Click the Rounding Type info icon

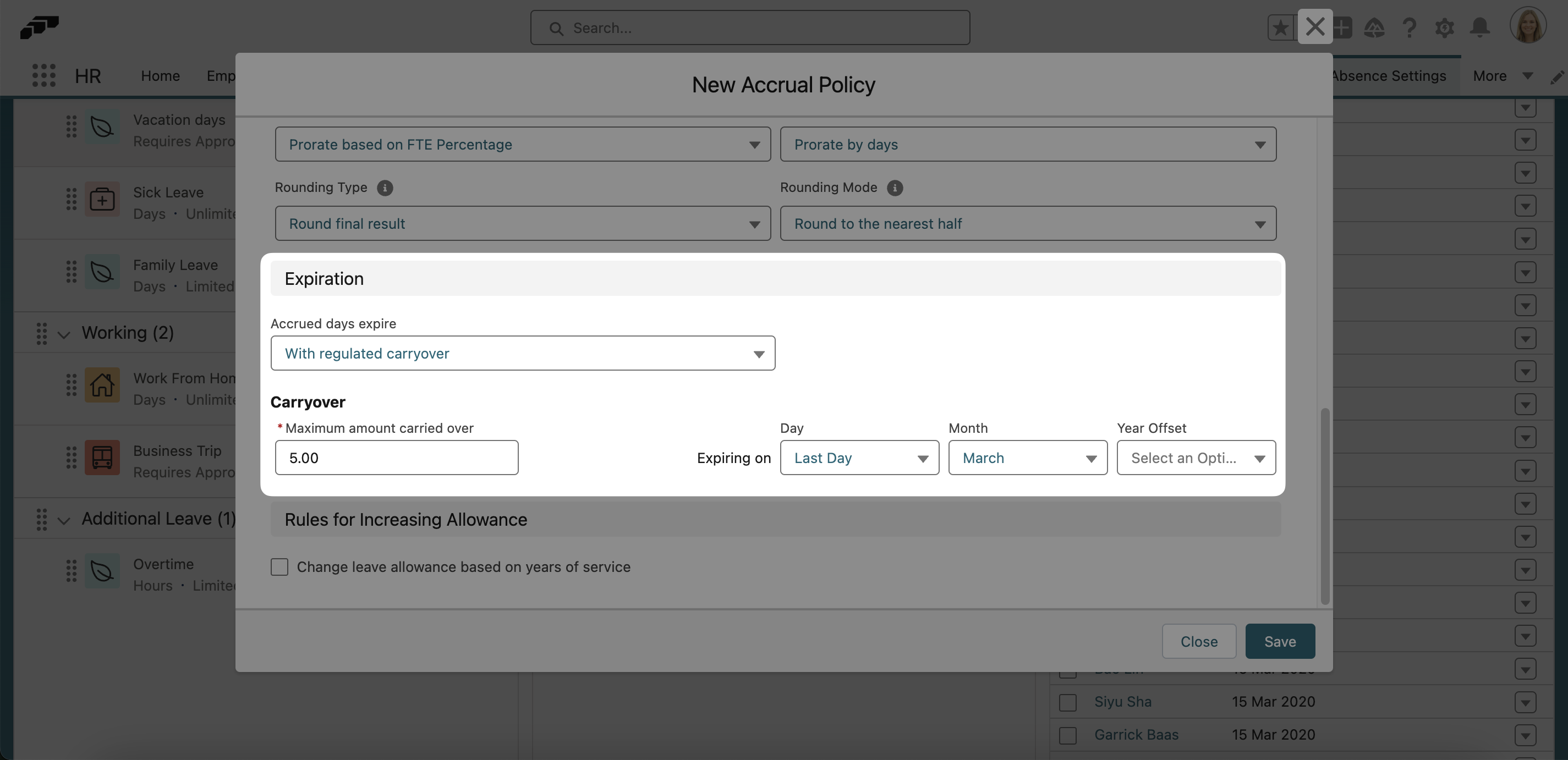point(385,188)
